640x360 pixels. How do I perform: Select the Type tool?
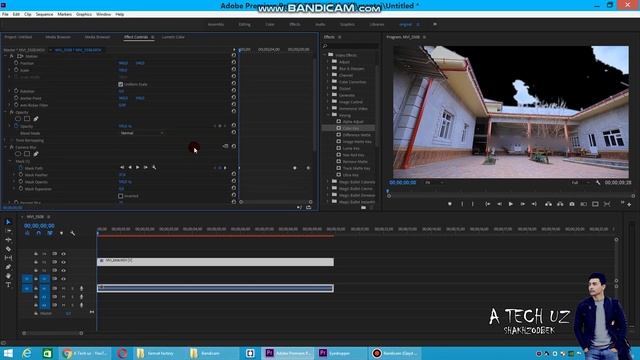point(8,285)
